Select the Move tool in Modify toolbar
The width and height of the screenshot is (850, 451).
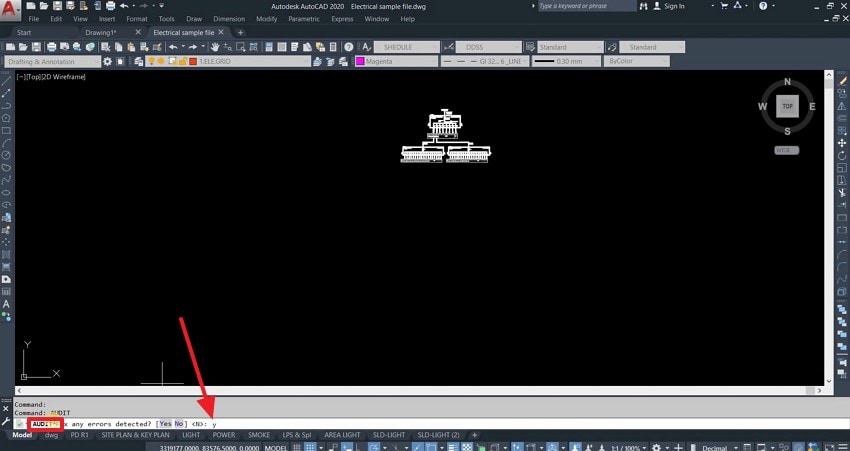click(842, 143)
